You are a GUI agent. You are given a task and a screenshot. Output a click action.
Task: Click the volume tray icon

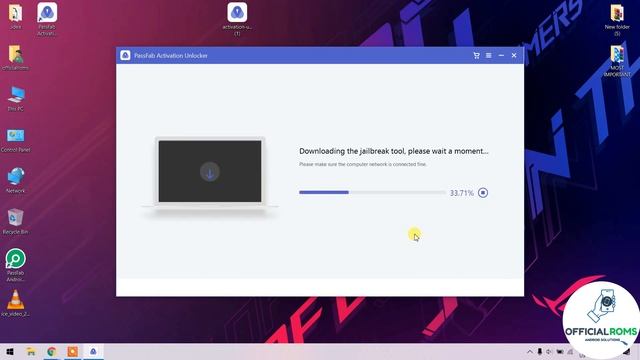pyautogui.click(x=549, y=351)
